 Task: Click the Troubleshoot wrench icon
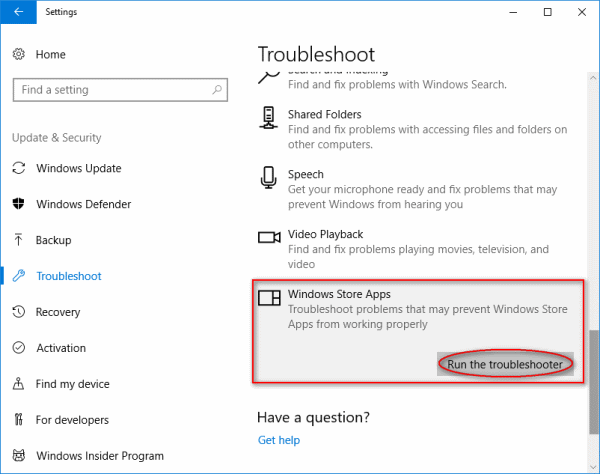coord(19,276)
